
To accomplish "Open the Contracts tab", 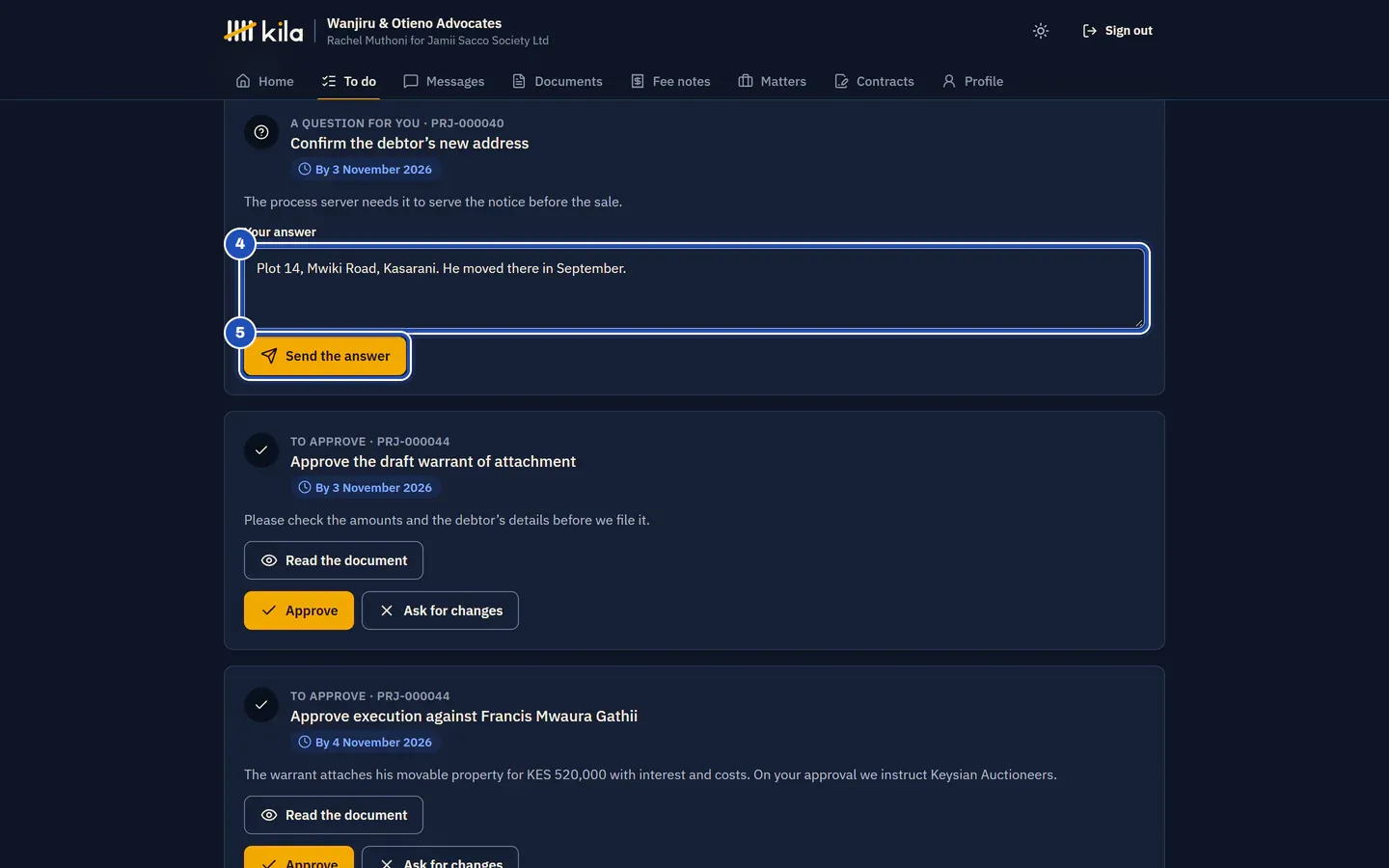I will pos(874,81).
